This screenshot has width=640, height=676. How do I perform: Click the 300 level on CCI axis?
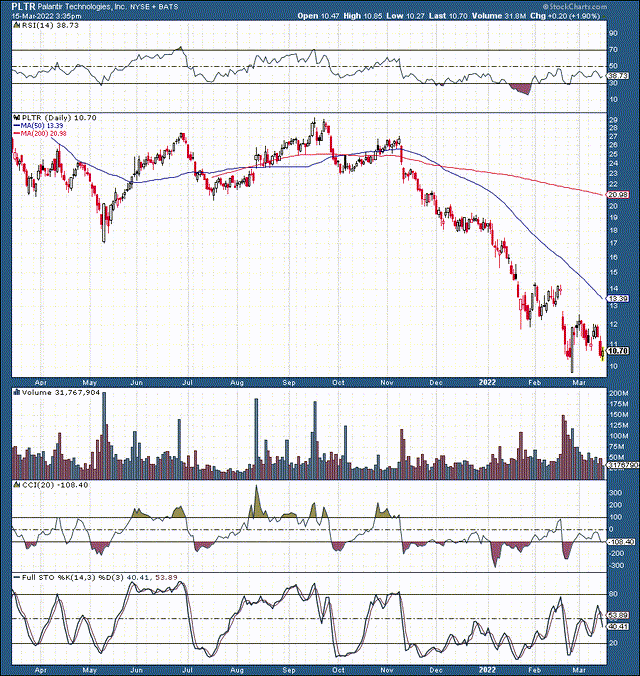coord(615,493)
